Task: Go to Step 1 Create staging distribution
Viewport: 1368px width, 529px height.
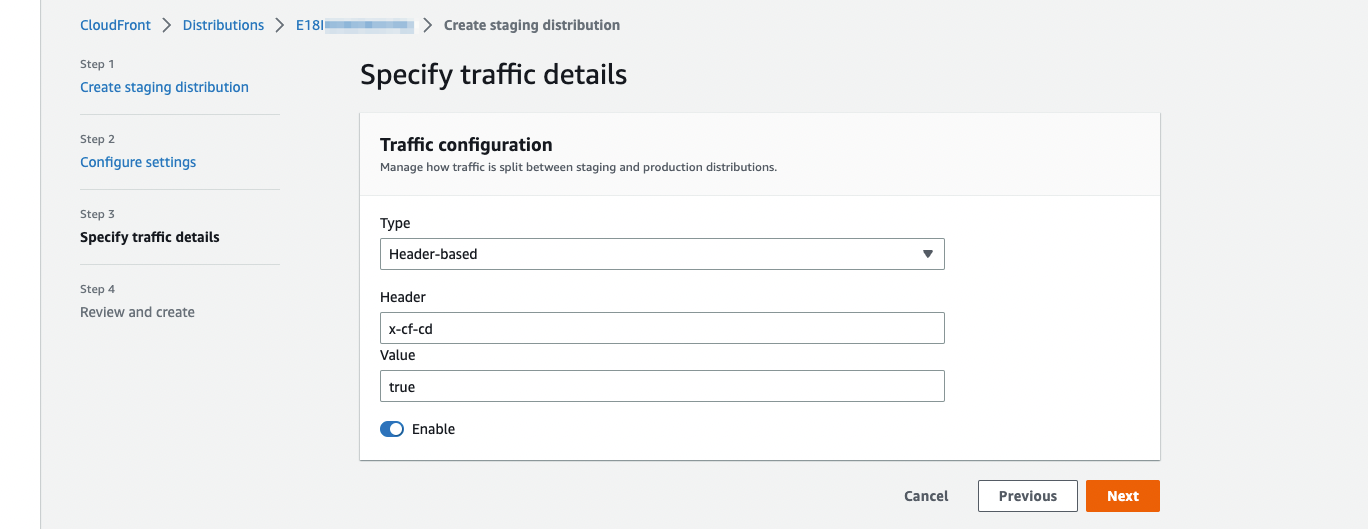Action: coord(164,87)
